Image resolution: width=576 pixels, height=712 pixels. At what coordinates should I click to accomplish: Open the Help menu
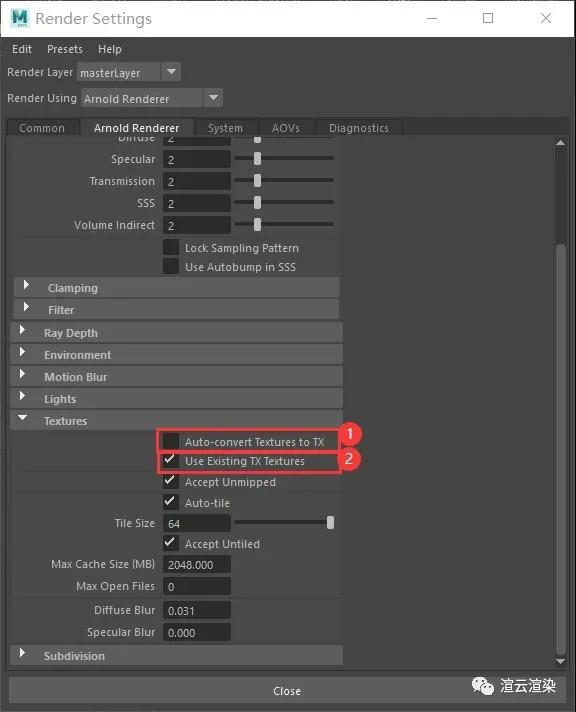(109, 49)
